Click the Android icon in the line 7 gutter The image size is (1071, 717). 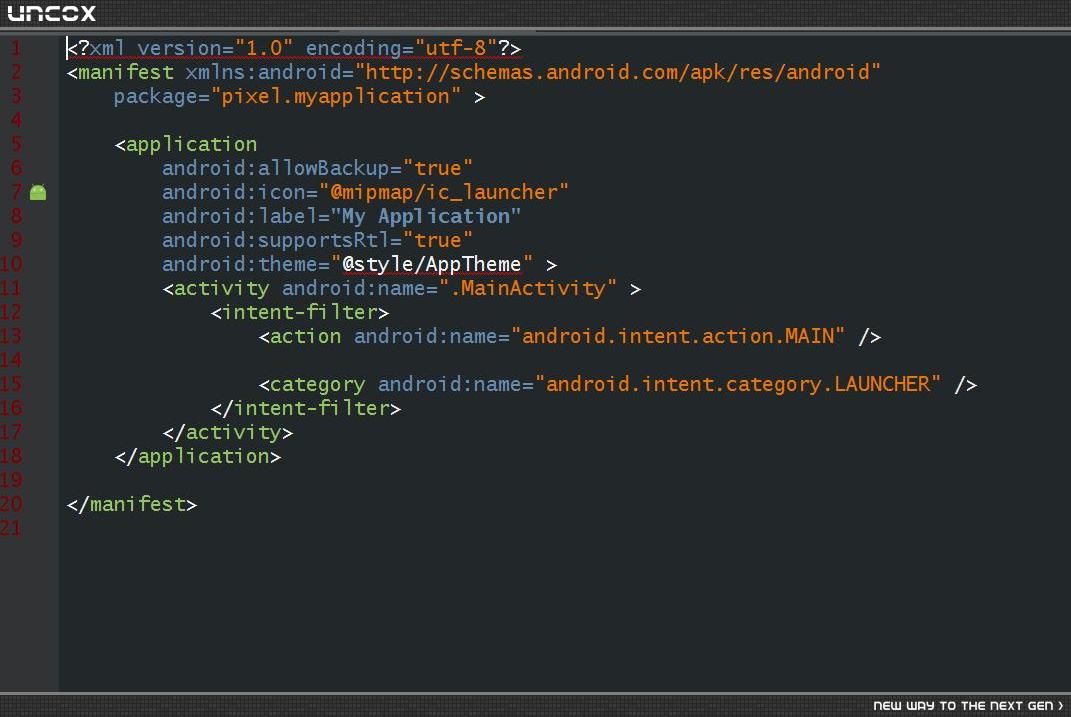(38, 193)
